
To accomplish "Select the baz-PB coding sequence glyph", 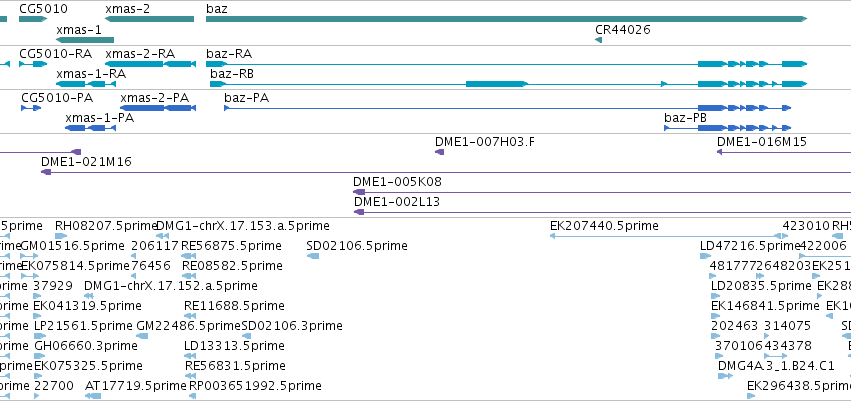I will coord(727,128).
